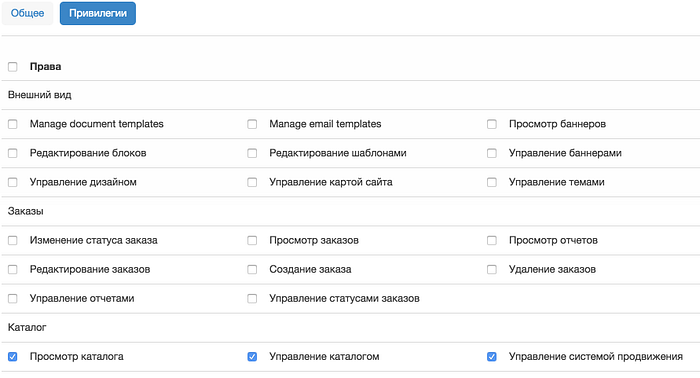Check the Создание заказа checkbox
The height and width of the screenshot is (378, 700).
(x=252, y=270)
